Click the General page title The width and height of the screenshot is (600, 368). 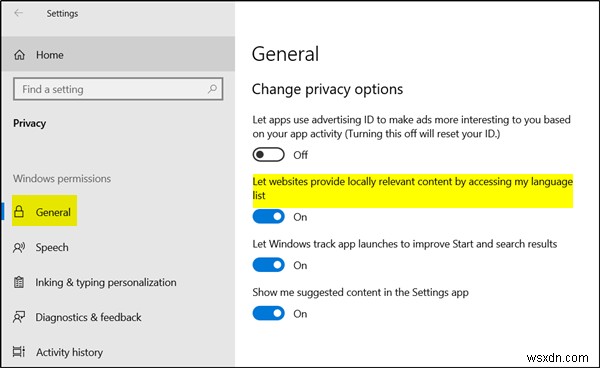(x=285, y=54)
